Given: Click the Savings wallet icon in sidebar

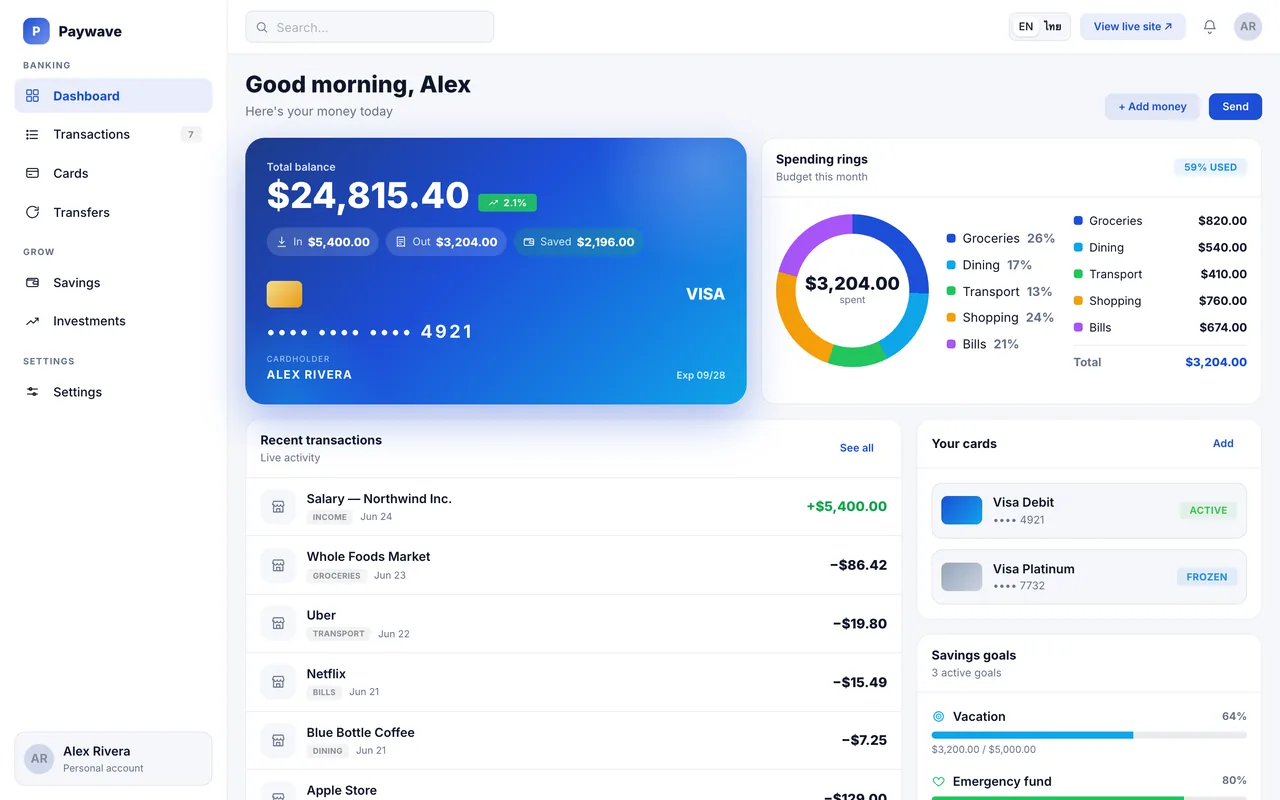Looking at the screenshot, I should (32, 283).
